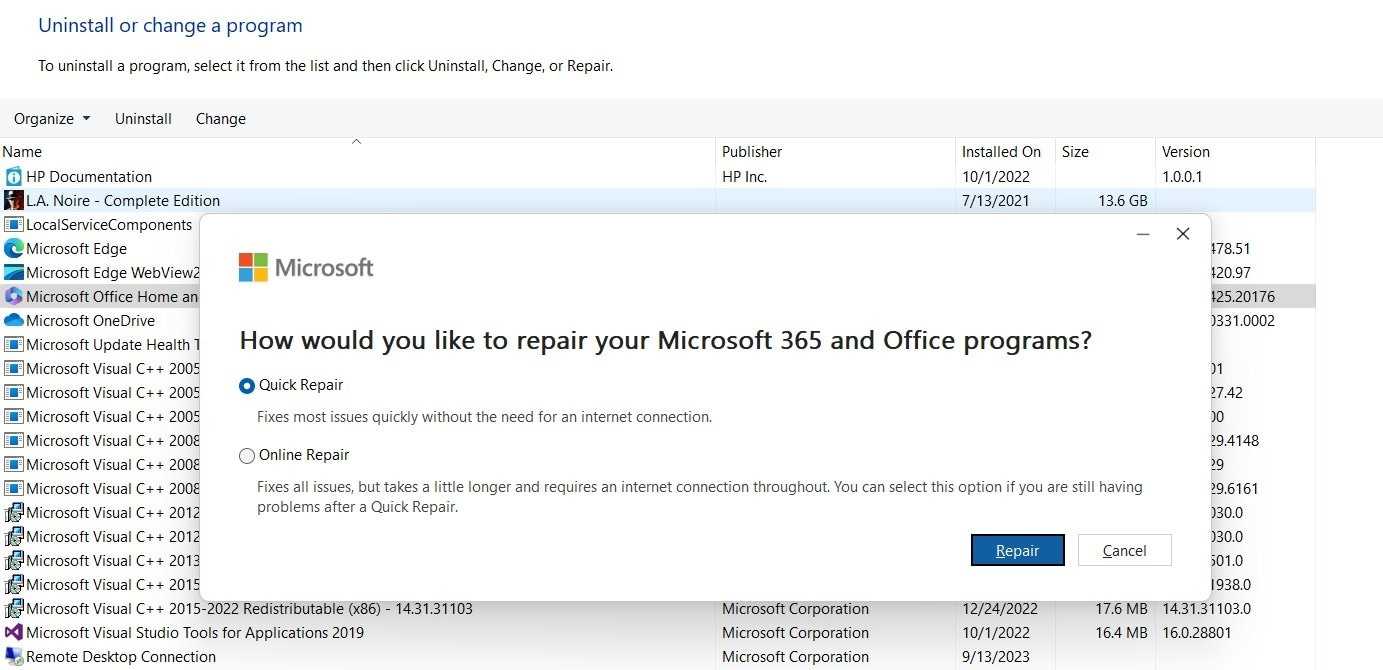Click the Cancel button in the repair dialog
Screen dimensions: 1383x670
(x=1124, y=551)
